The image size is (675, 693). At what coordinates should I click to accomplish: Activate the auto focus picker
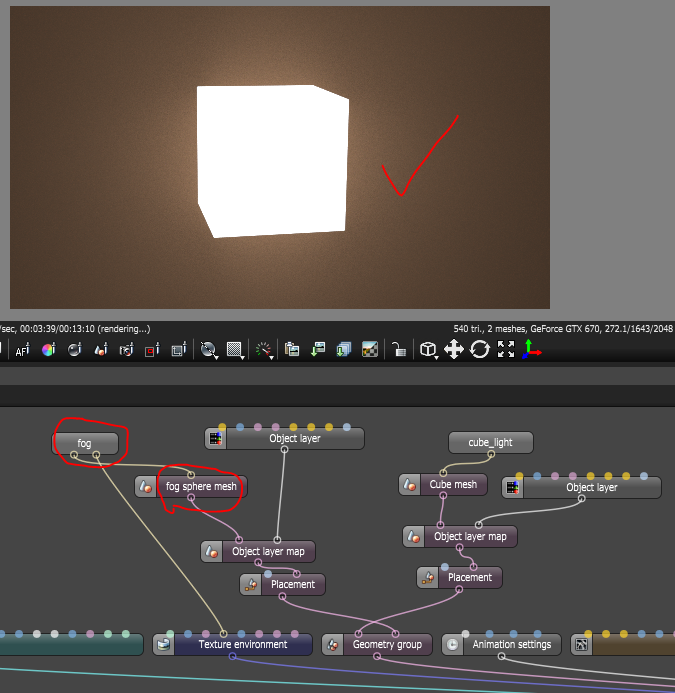(x=23, y=350)
